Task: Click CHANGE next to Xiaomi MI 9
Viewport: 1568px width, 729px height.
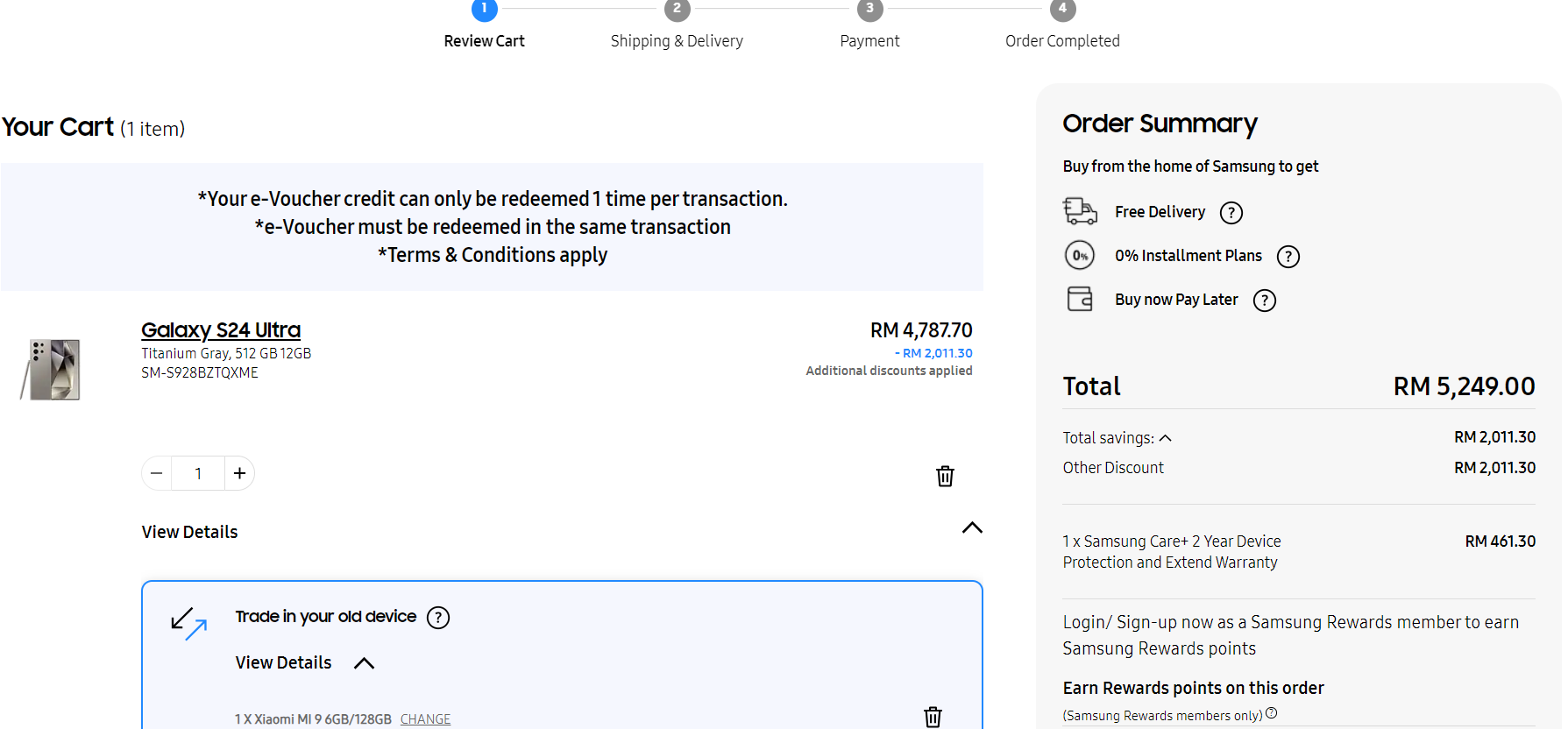Action: 425,719
